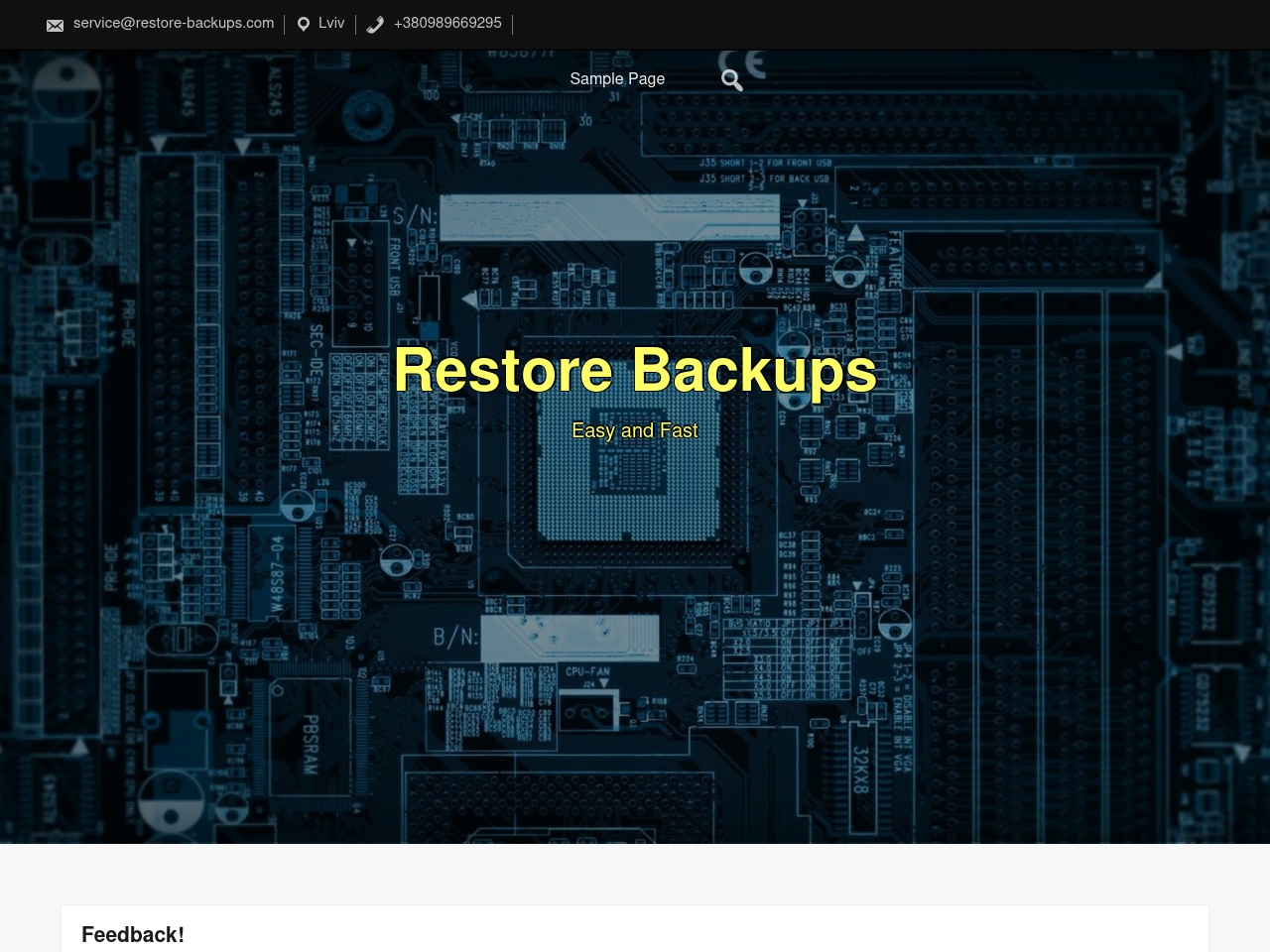
Task: Open the Sample Page menu item
Action: pyautogui.click(x=617, y=78)
